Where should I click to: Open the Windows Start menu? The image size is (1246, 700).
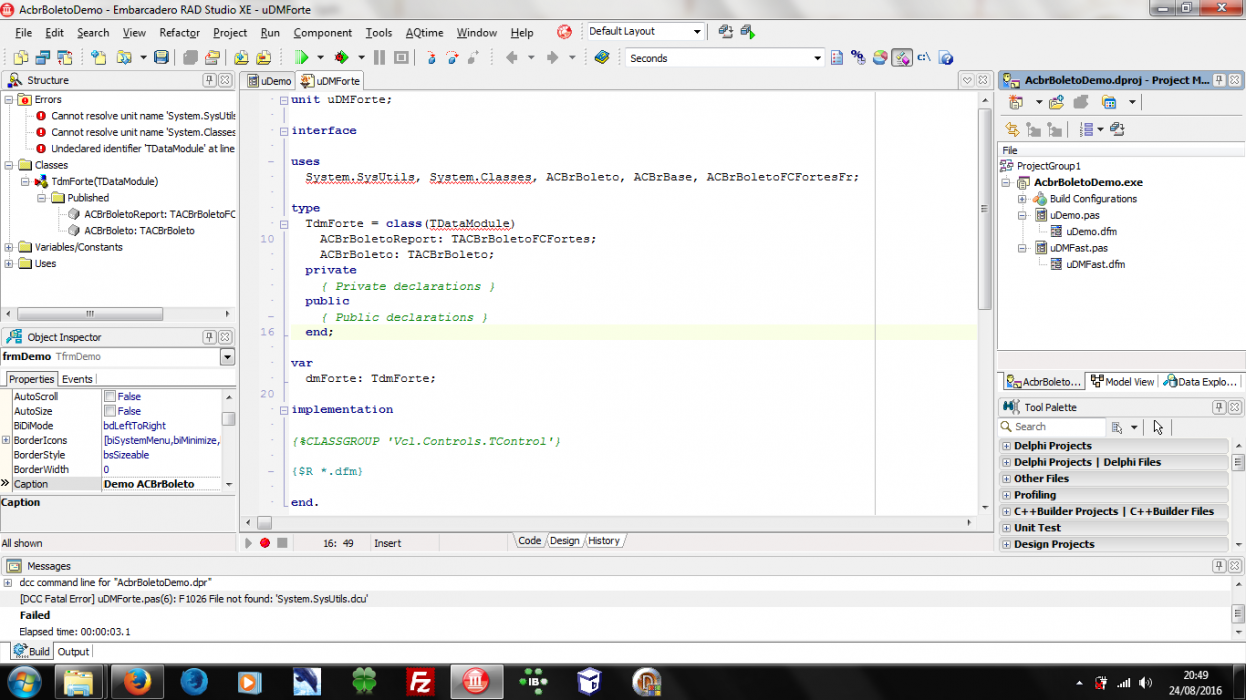tap(23, 682)
